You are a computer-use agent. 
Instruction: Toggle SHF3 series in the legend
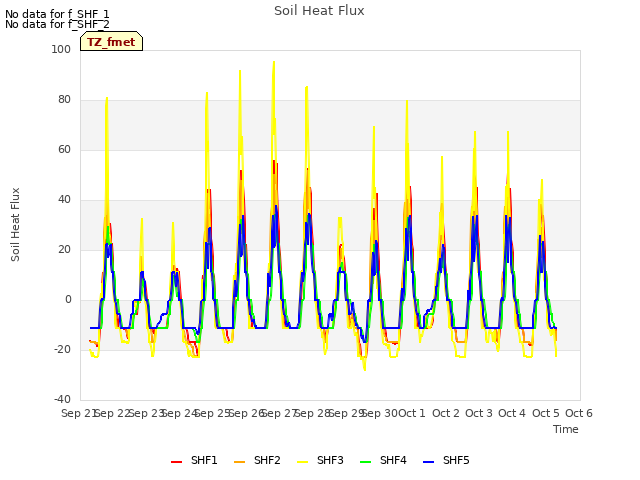point(320,460)
